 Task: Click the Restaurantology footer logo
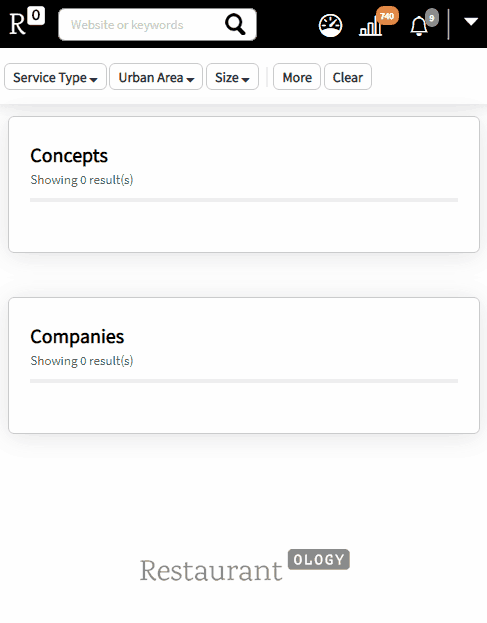244,566
